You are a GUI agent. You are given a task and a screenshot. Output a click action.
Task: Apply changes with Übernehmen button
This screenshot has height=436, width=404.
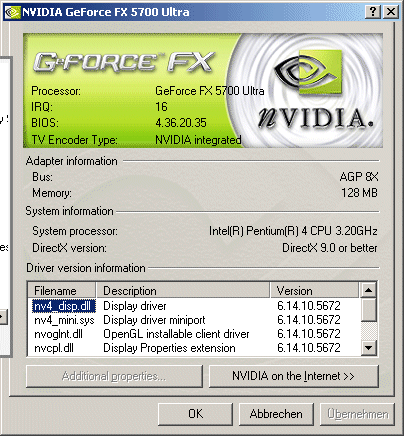pyautogui.click(x=357, y=414)
